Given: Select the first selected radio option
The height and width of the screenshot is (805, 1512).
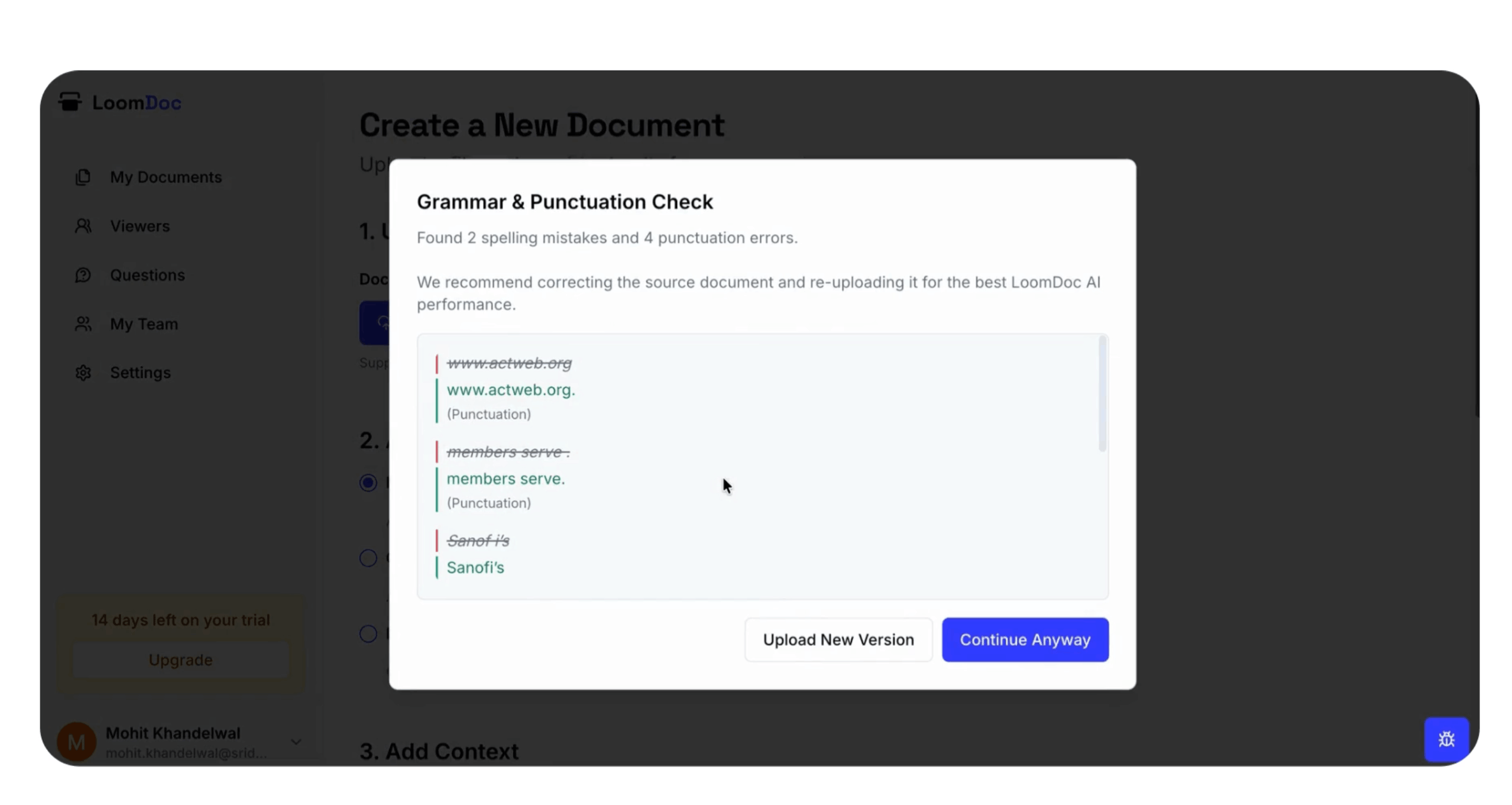Looking at the screenshot, I should [x=368, y=483].
